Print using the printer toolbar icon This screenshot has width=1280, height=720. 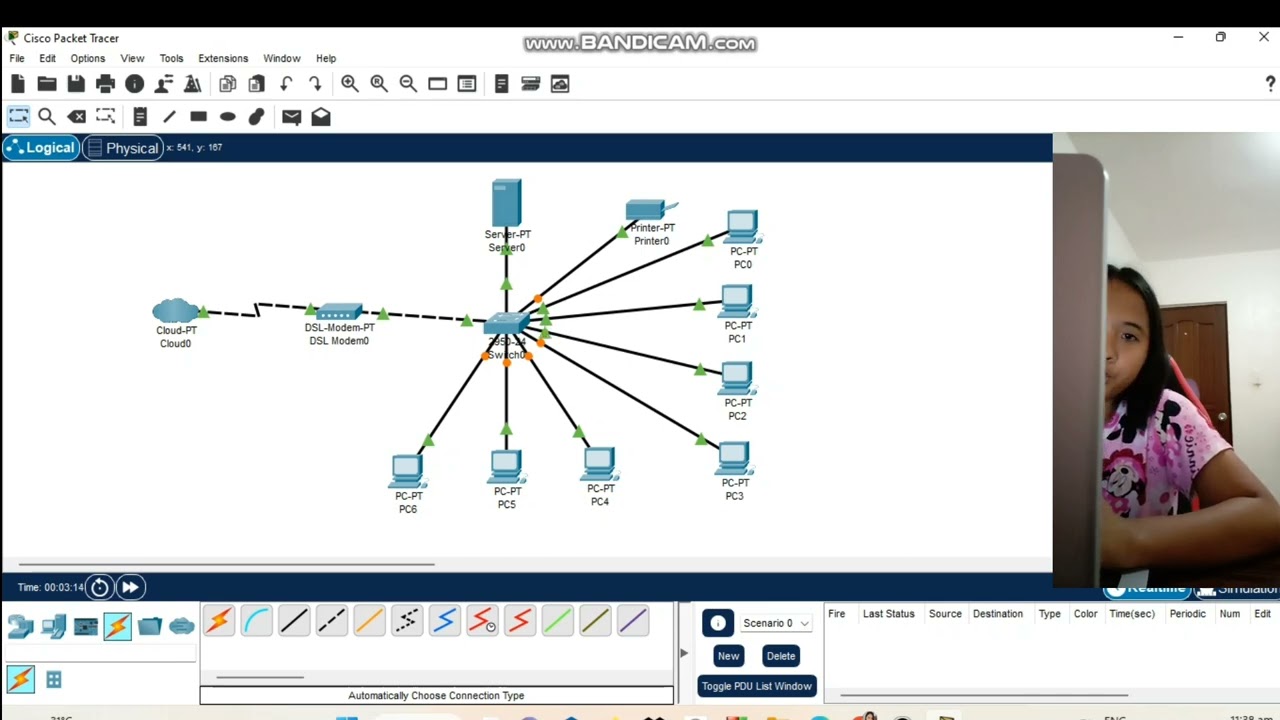(x=105, y=84)
